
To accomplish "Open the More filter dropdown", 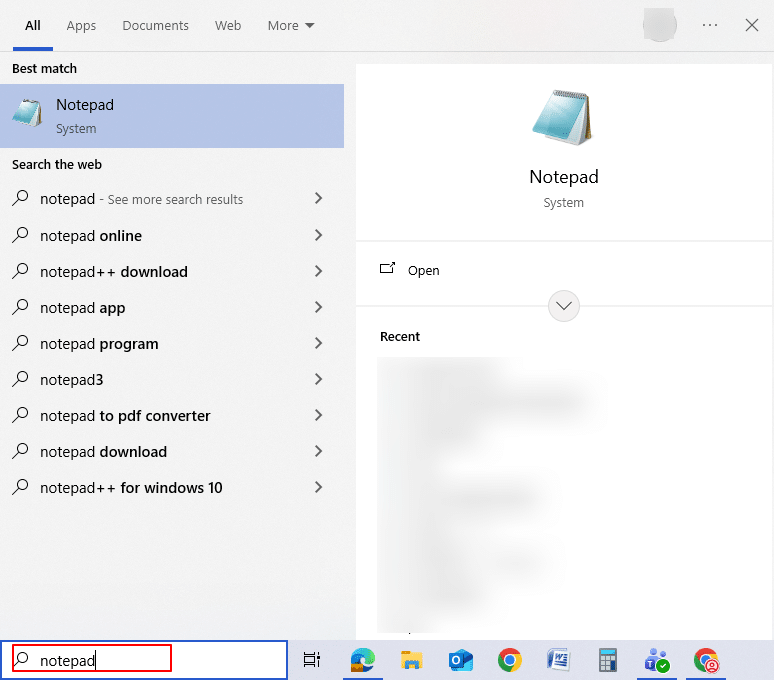I will coord(291,25).
